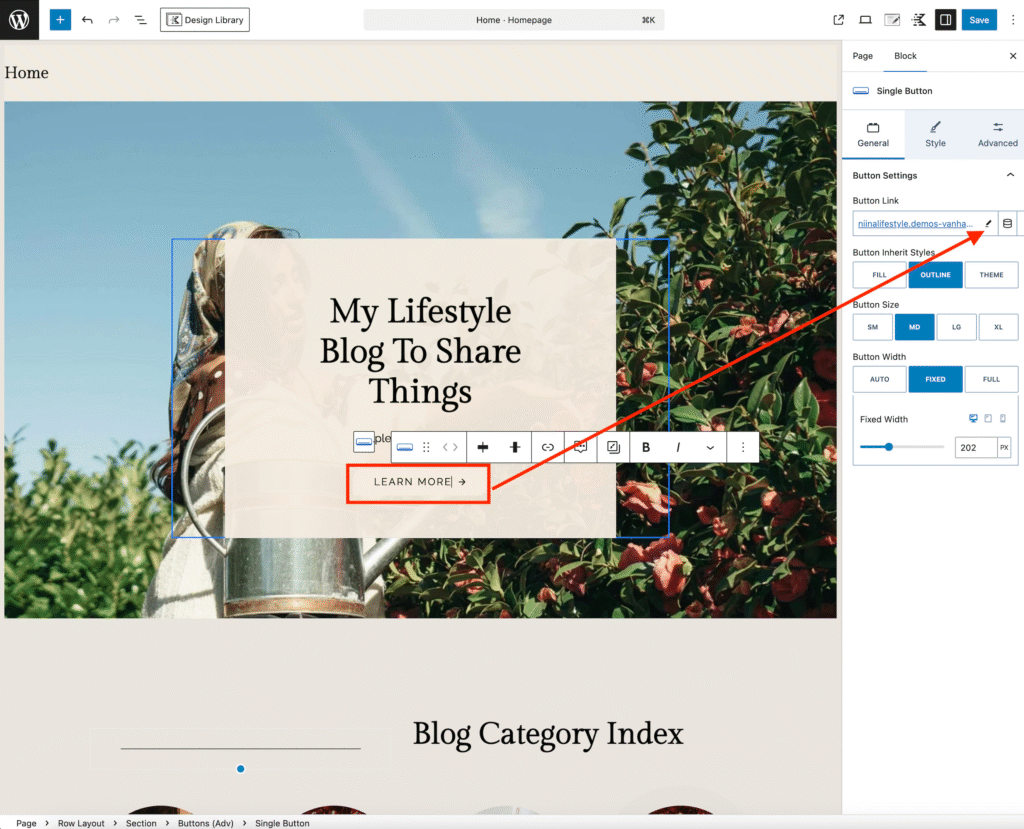The width and height of the screenshot is (1024, 829).
Task: Click the WordPress logo icon
Action: 19,20
